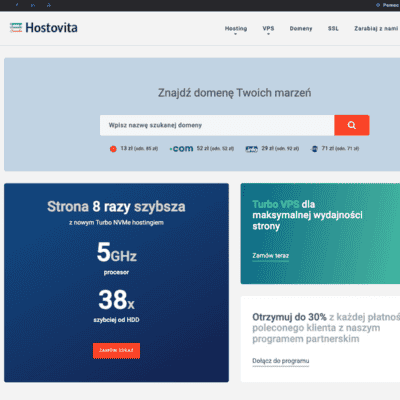Viewport: 400px width, 400px height.
Task: Click Dołącz do programu link
Action: click(281, 361)
